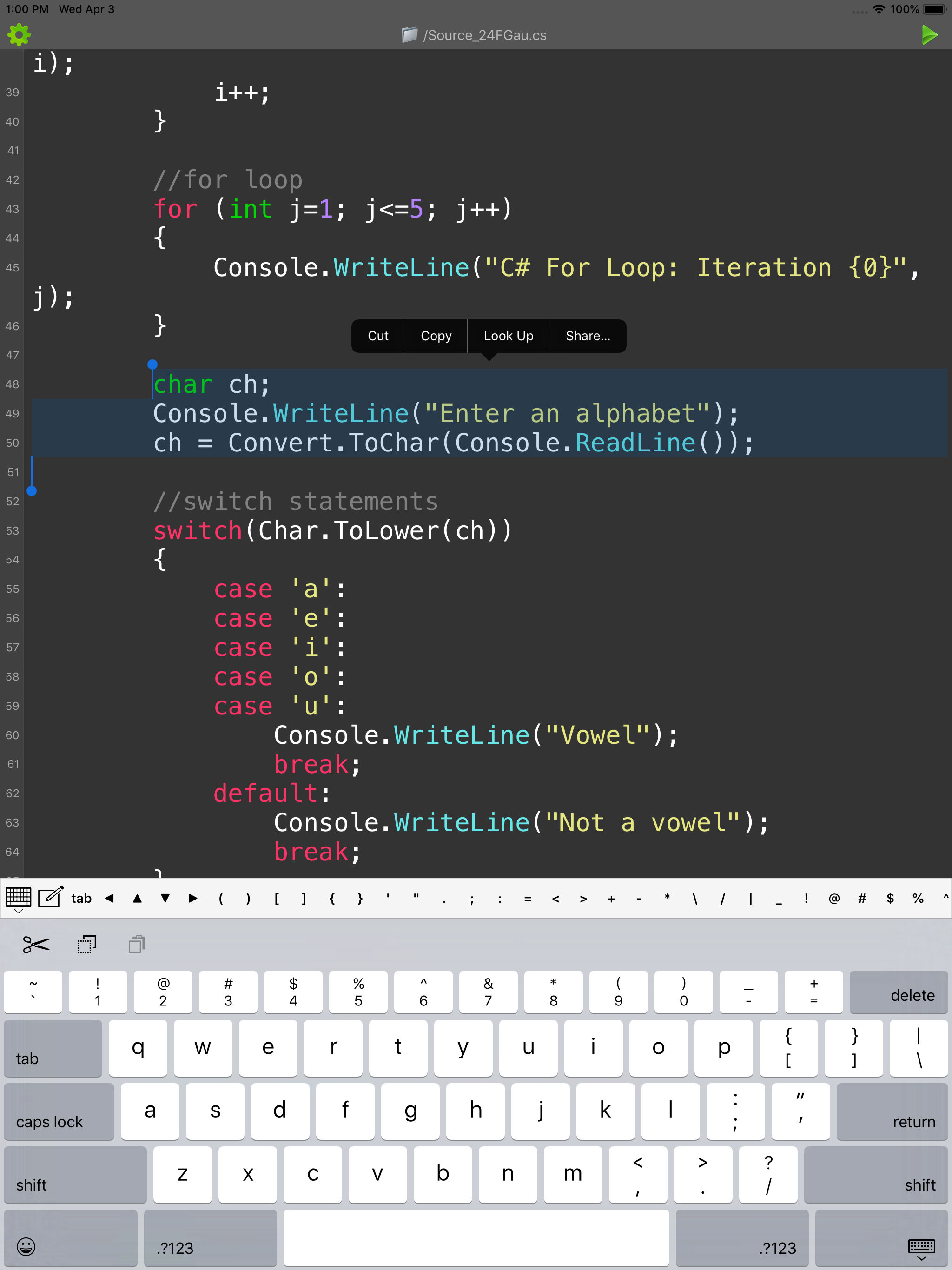
Task: Open the pencil edit icon in toolbar
Action: (50, 897)
